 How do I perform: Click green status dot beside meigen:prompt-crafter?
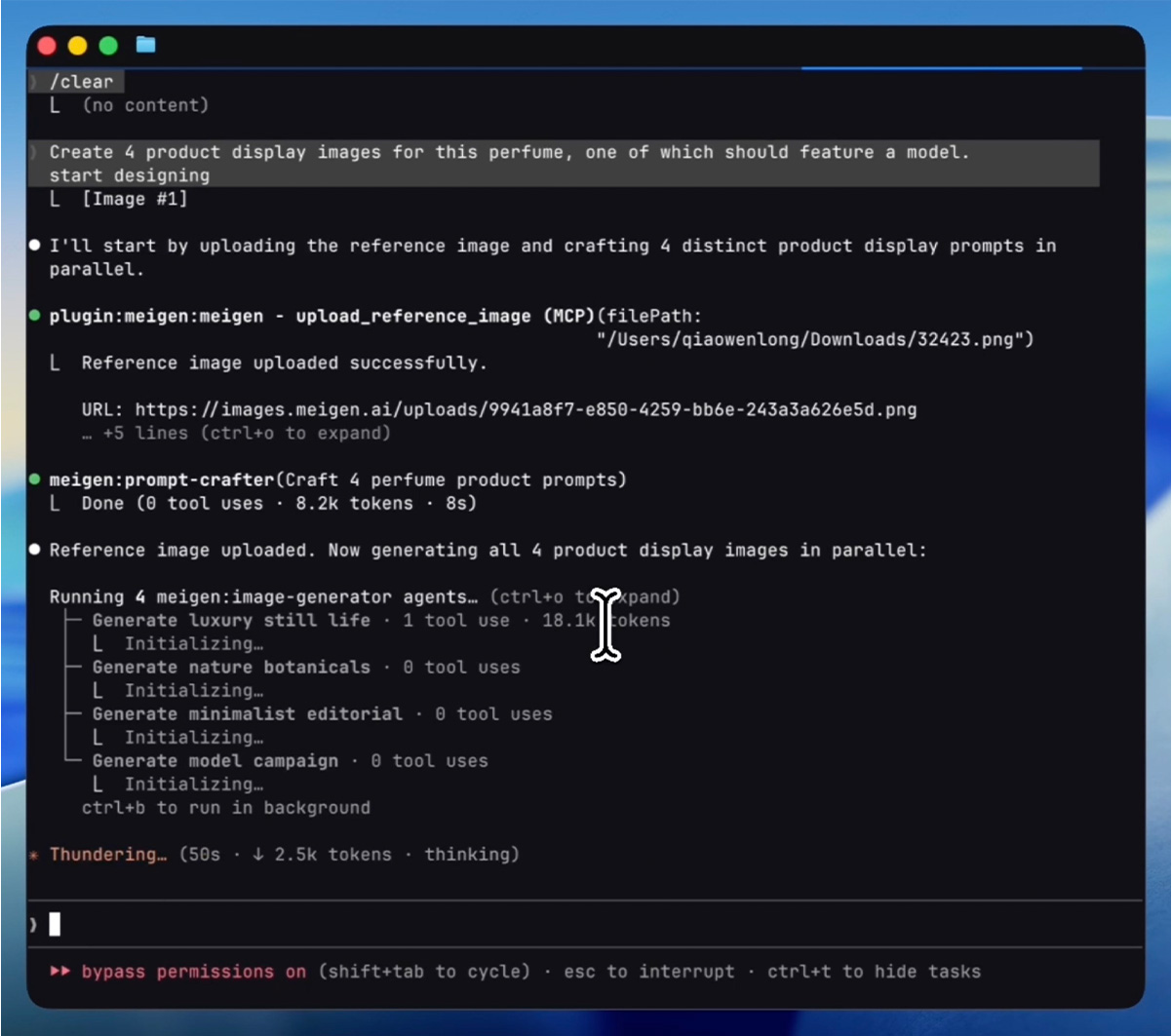(x=35, y=480)
